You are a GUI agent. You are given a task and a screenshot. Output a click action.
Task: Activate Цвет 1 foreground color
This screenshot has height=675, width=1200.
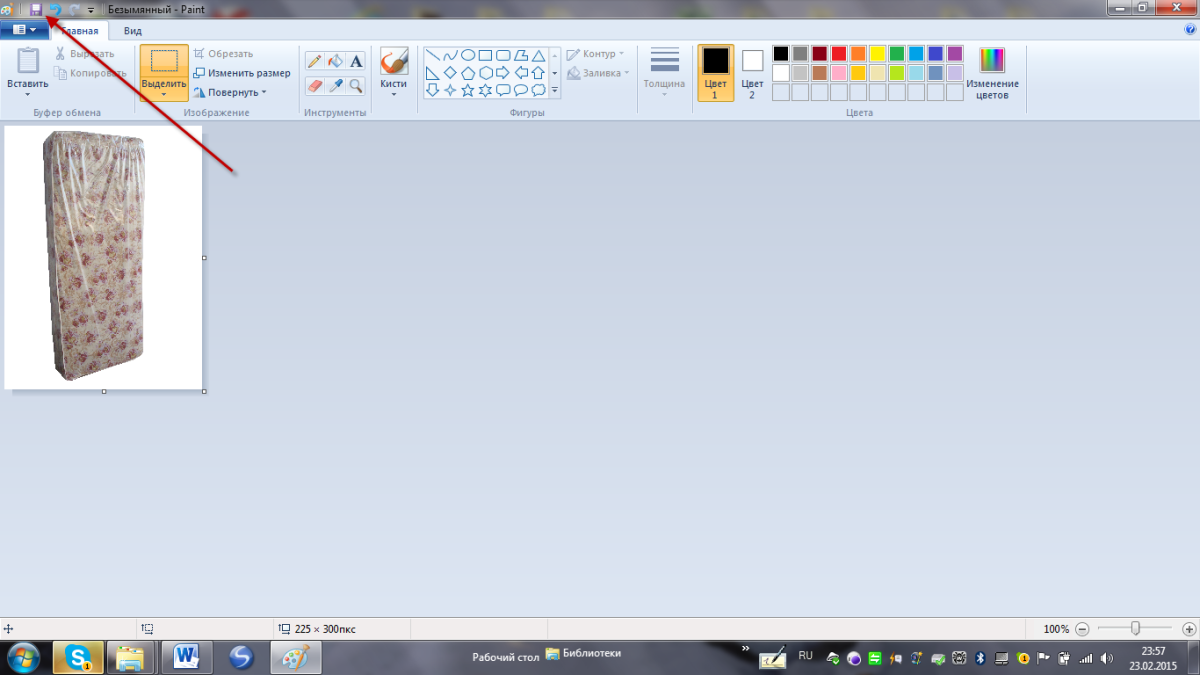point(715,73)
